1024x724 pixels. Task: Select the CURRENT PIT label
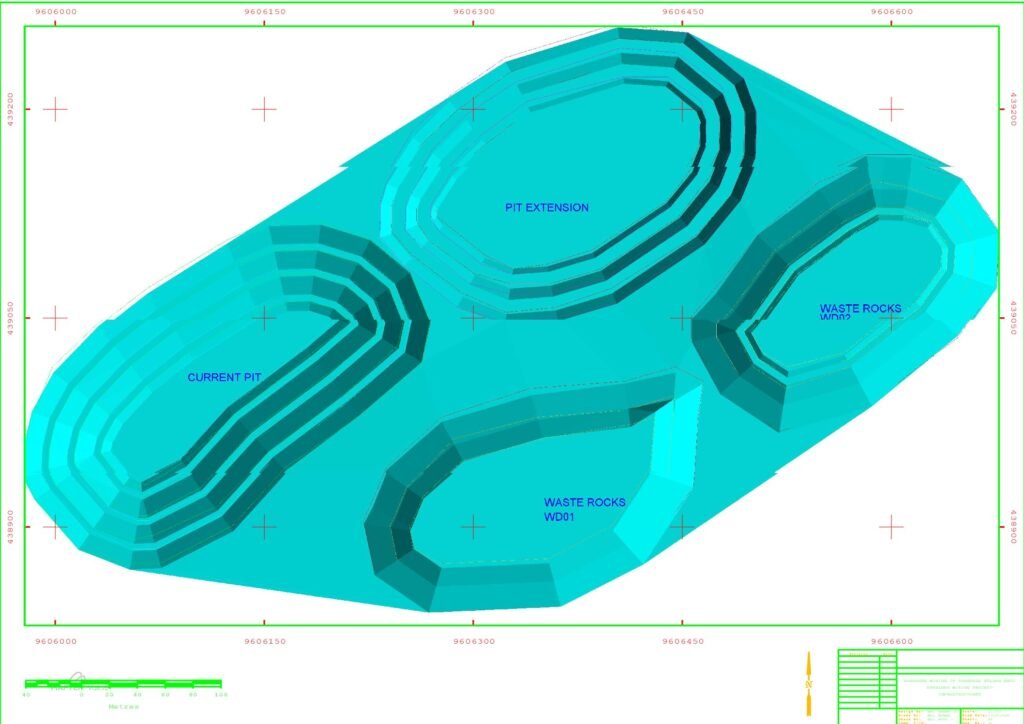click(224, 378)
